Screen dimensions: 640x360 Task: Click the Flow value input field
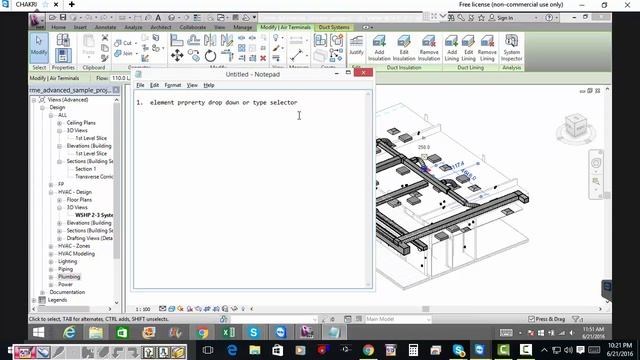coord(120,78)
